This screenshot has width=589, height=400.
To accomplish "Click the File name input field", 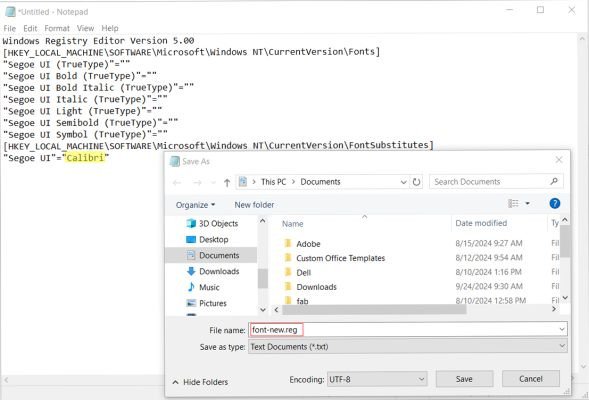I will pos(408,330).
